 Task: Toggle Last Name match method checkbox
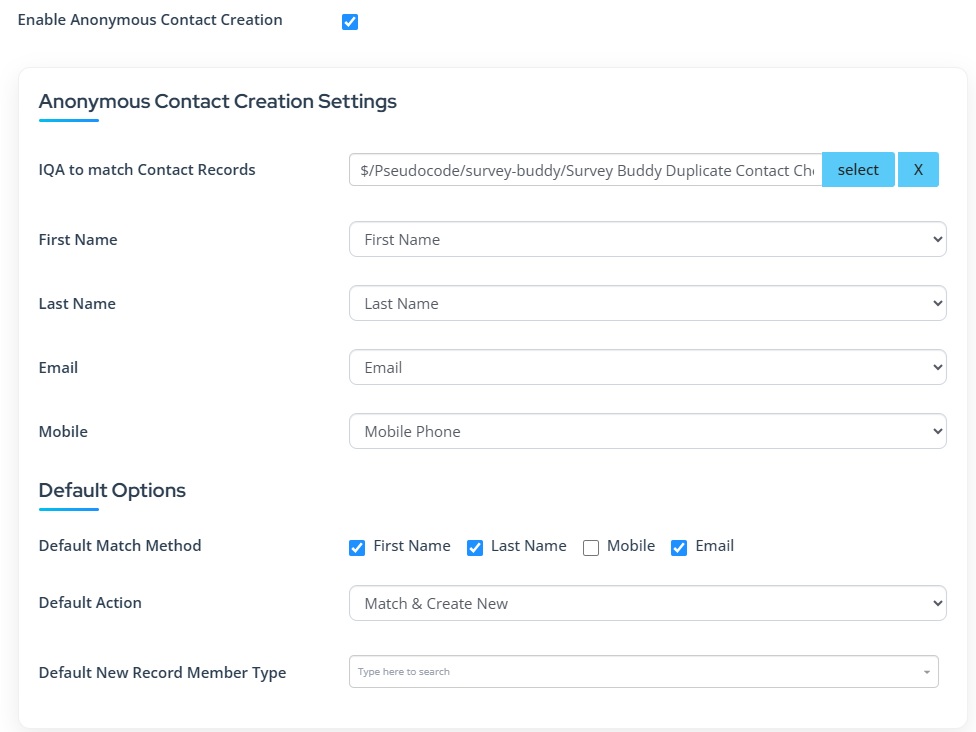click(x=475, y=548)
